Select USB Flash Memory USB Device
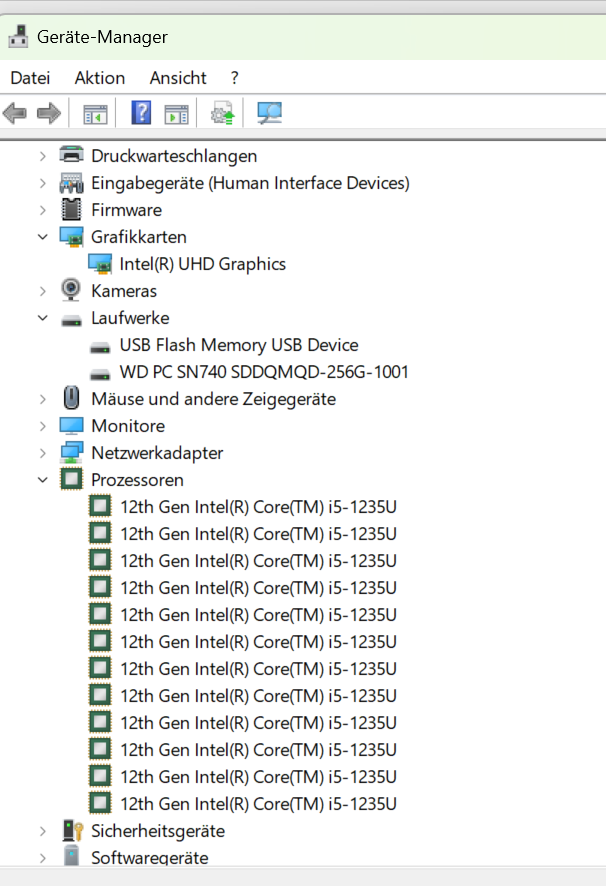Image resolution: width=606 pixels, height=886 pixels. tap(239, 345)
